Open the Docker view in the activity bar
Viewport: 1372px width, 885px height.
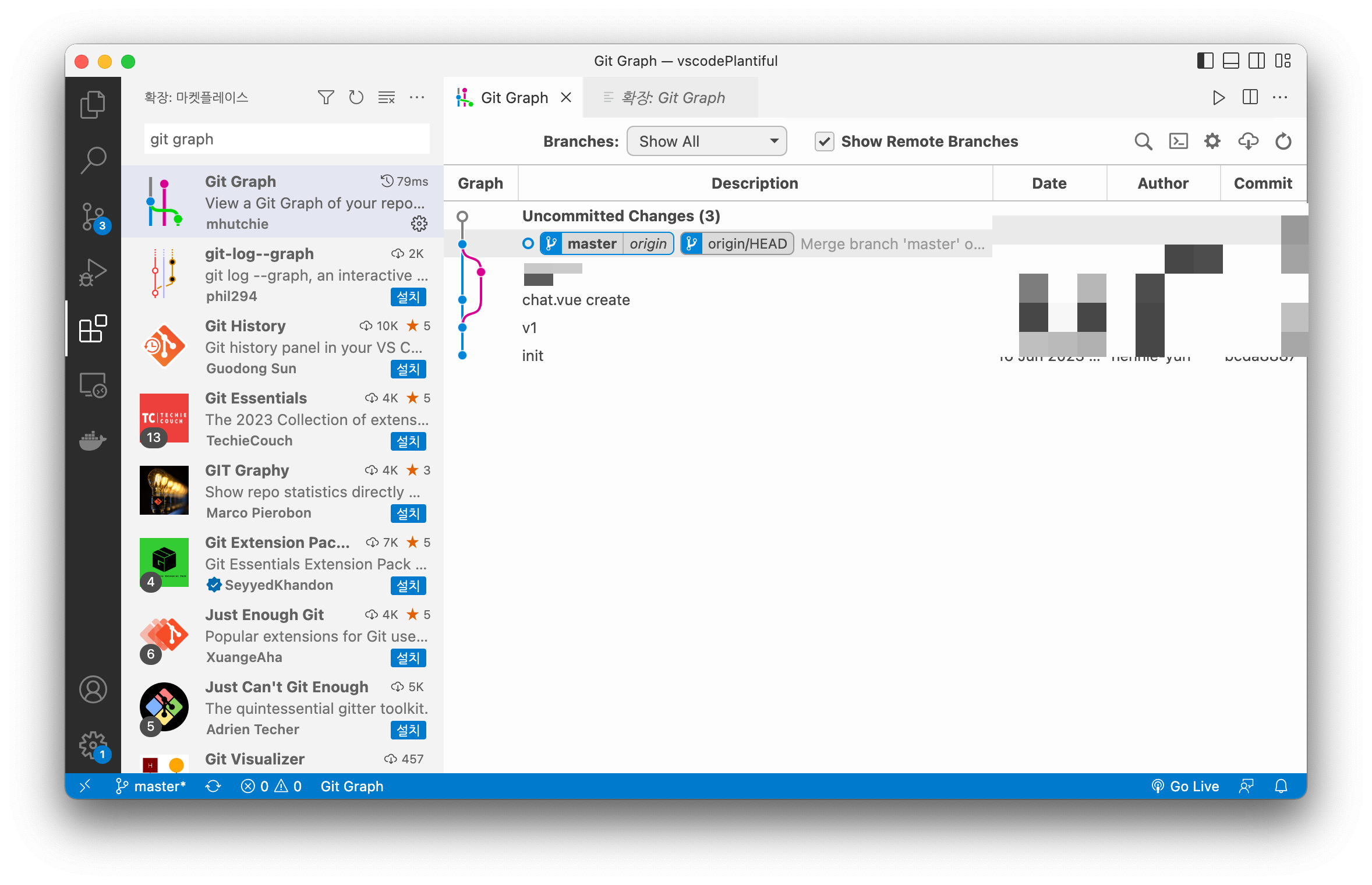point(93,441)
